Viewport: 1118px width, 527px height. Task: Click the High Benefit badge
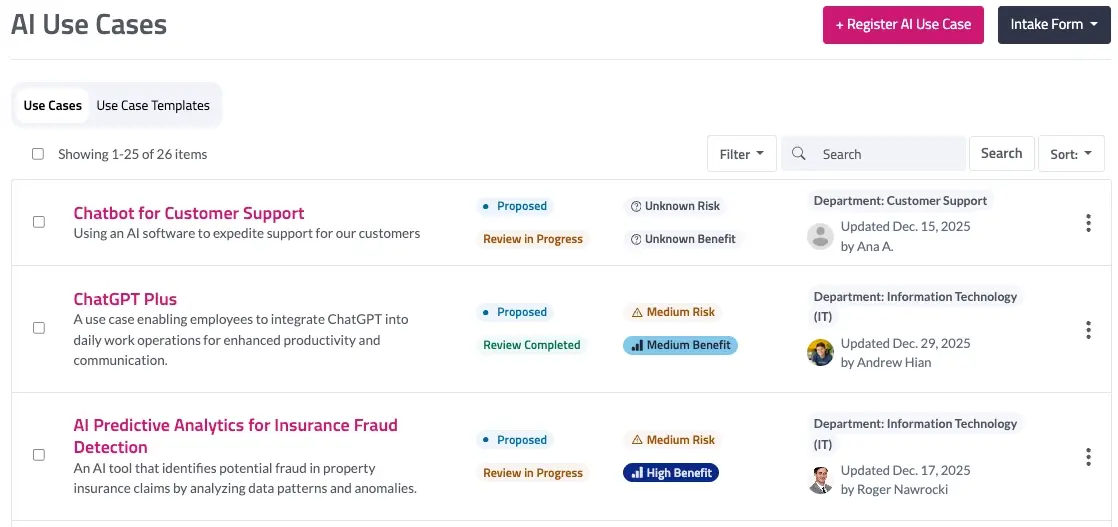click(x=671, y=473)
